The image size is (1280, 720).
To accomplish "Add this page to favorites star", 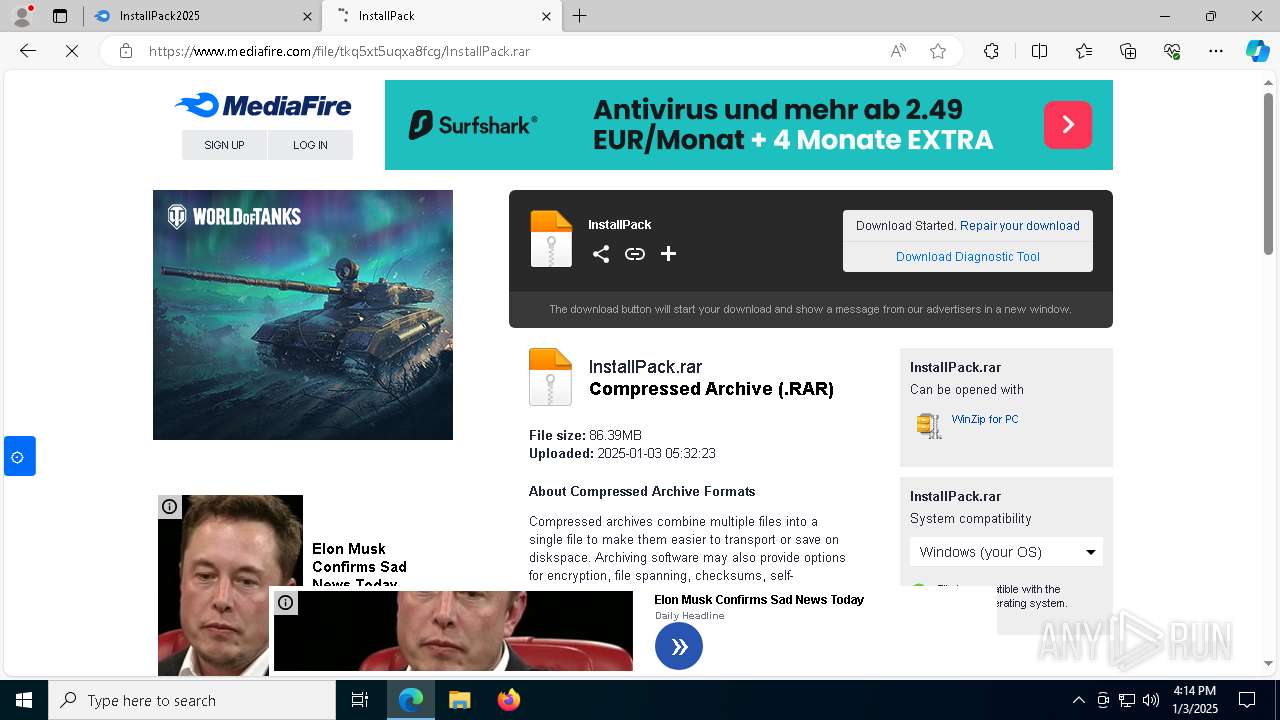I will click(938, 51).
